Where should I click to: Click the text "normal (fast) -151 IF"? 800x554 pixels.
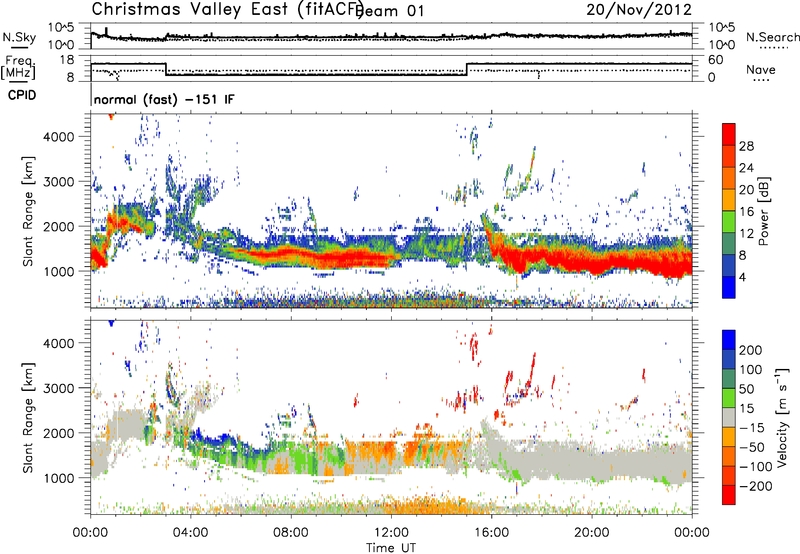click(164, 99)
